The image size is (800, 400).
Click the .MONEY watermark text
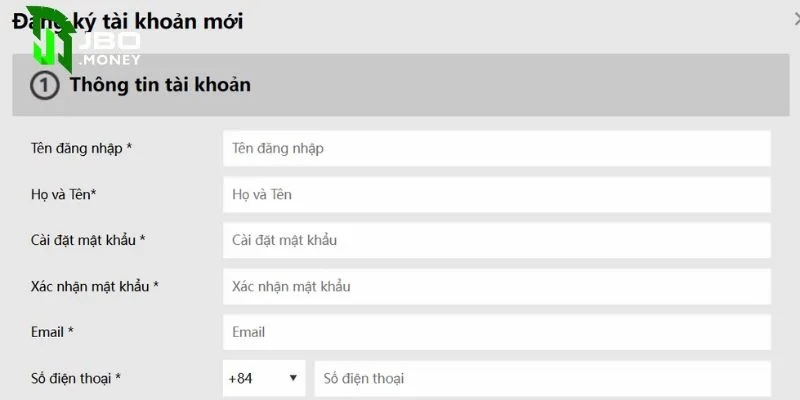(x=112, y=60)
